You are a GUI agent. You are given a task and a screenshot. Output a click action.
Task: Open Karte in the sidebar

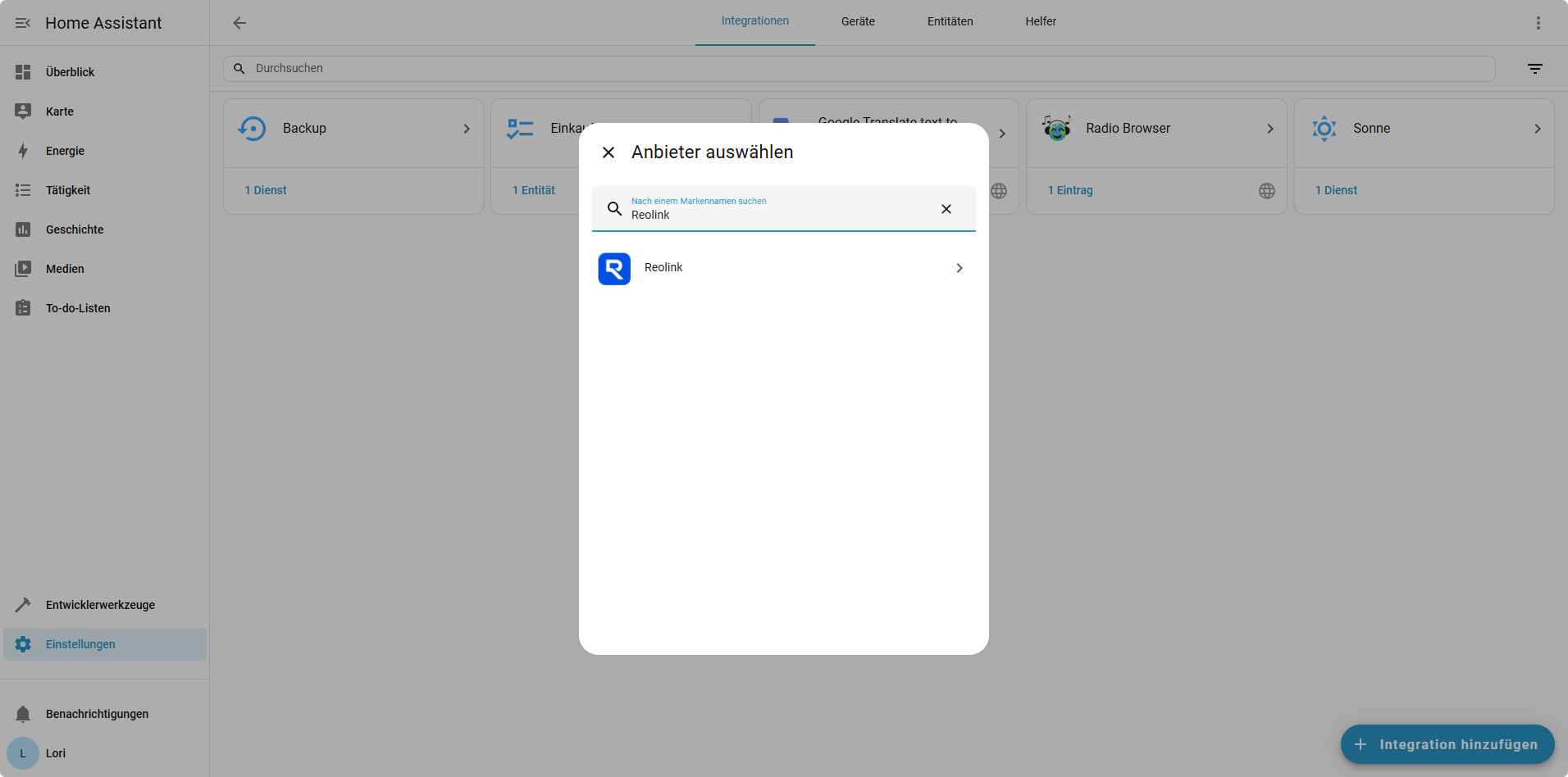(x=105, y=111)
